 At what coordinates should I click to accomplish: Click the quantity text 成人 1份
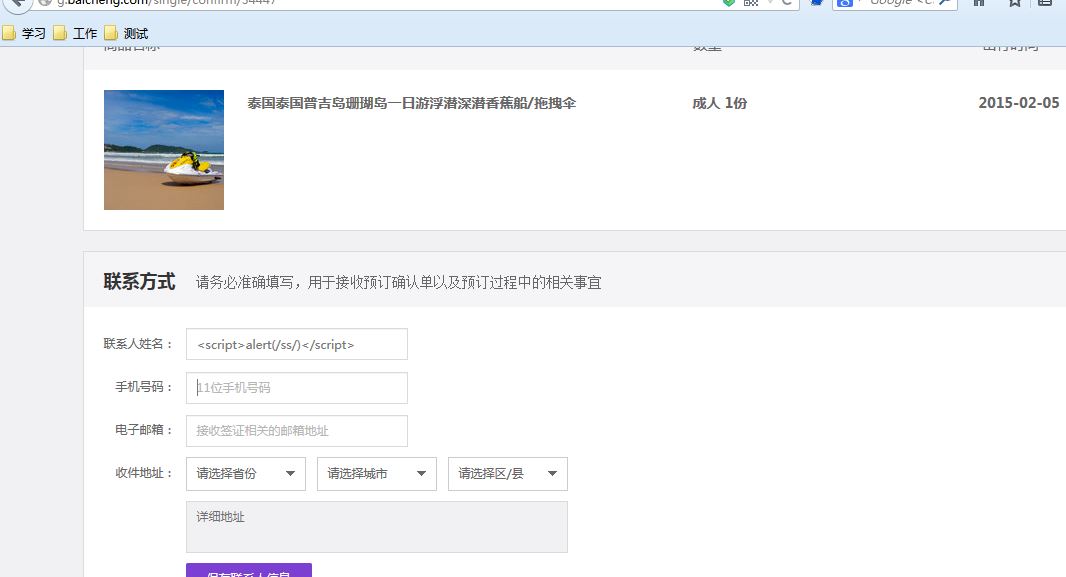(719, 103)
